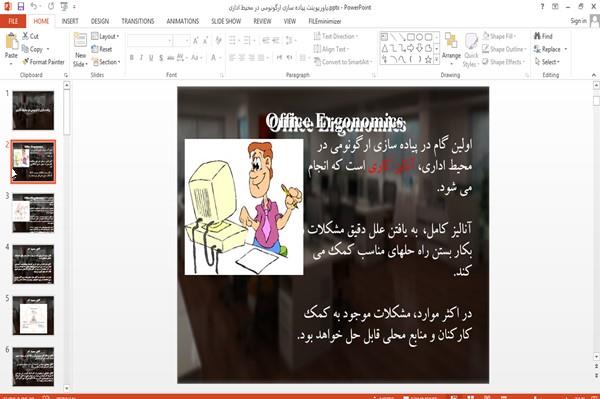Click the Copy command

33,49
